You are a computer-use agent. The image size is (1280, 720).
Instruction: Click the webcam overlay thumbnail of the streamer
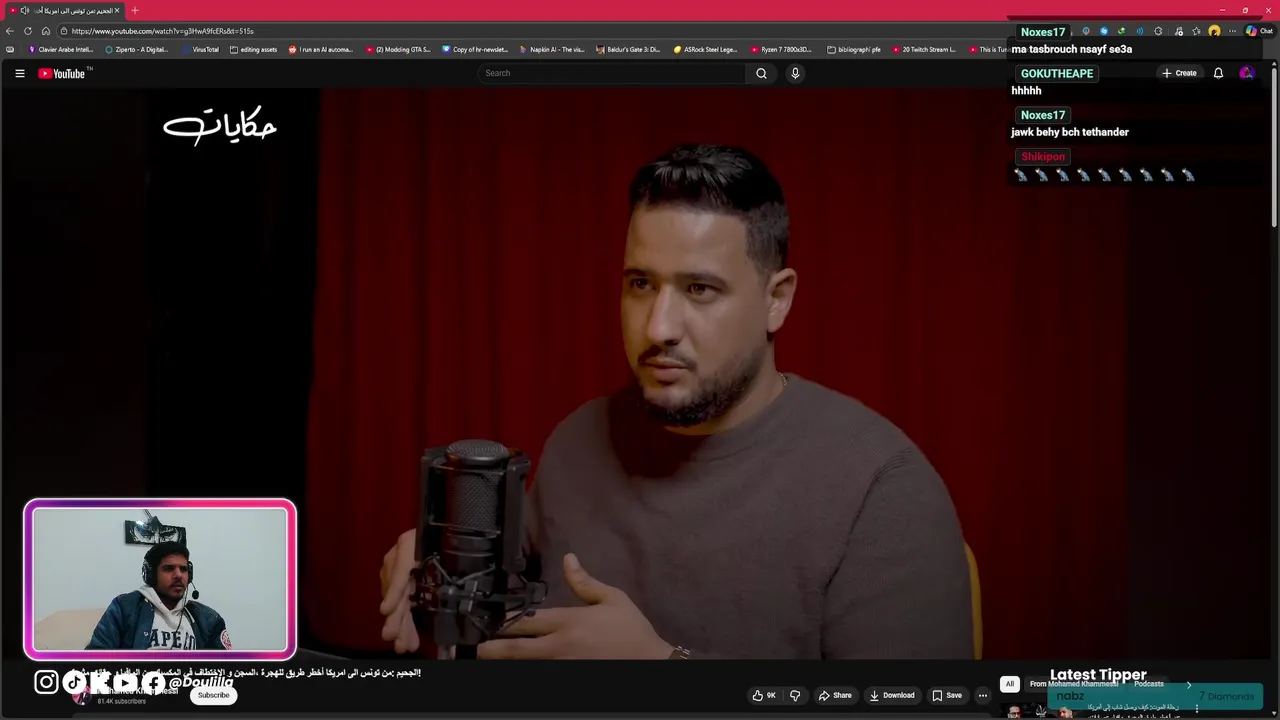(160, 579)
